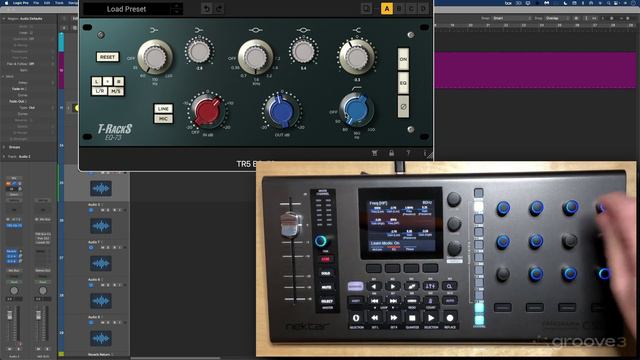Image resolution: width=640 pixels, height=360 pixels.
Task: Click the low shelf gain knob
Action: (x=199, y=51)
